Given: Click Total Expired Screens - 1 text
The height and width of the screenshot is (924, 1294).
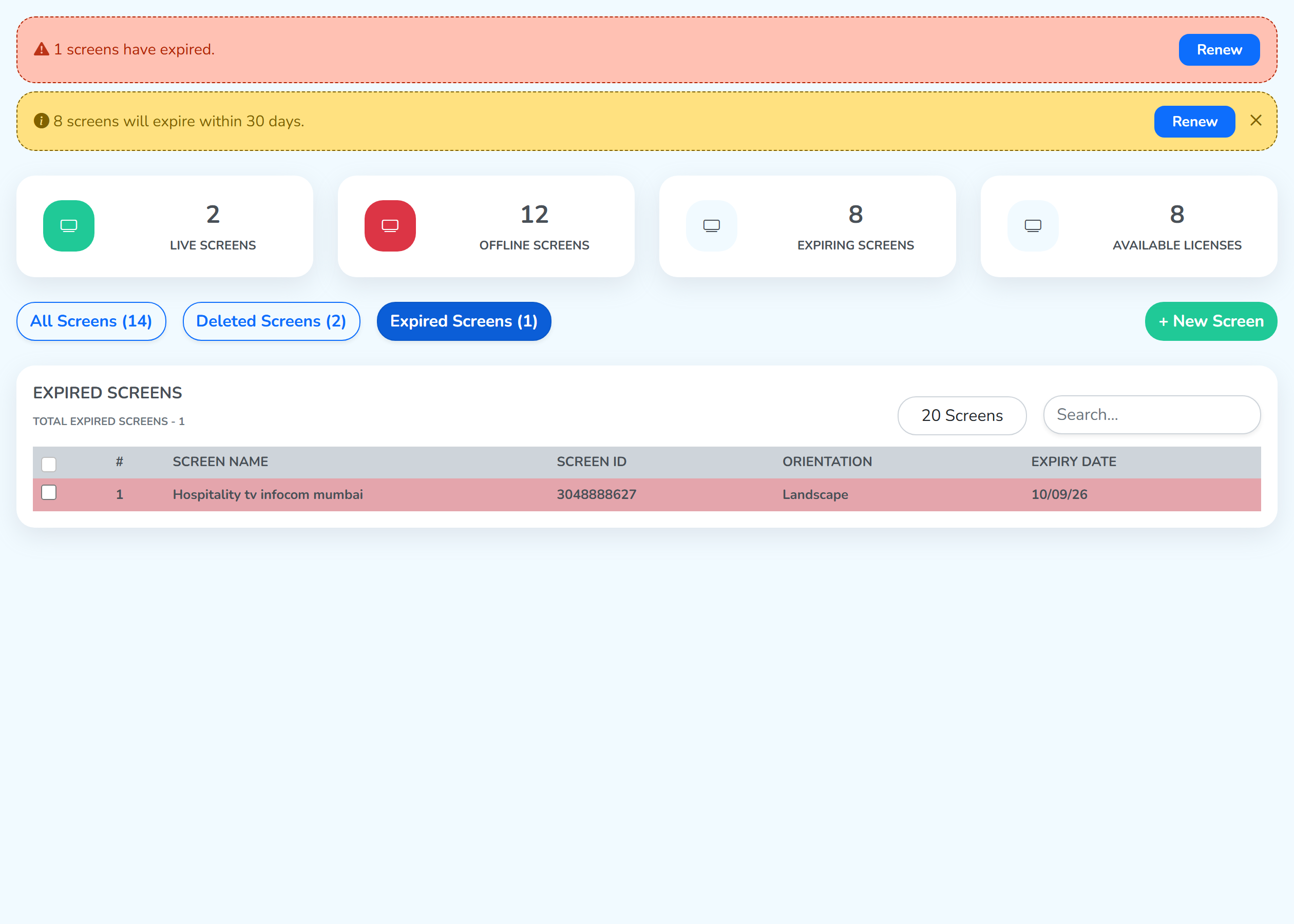Looking at the screenshot, I should [x=109, y=421].
